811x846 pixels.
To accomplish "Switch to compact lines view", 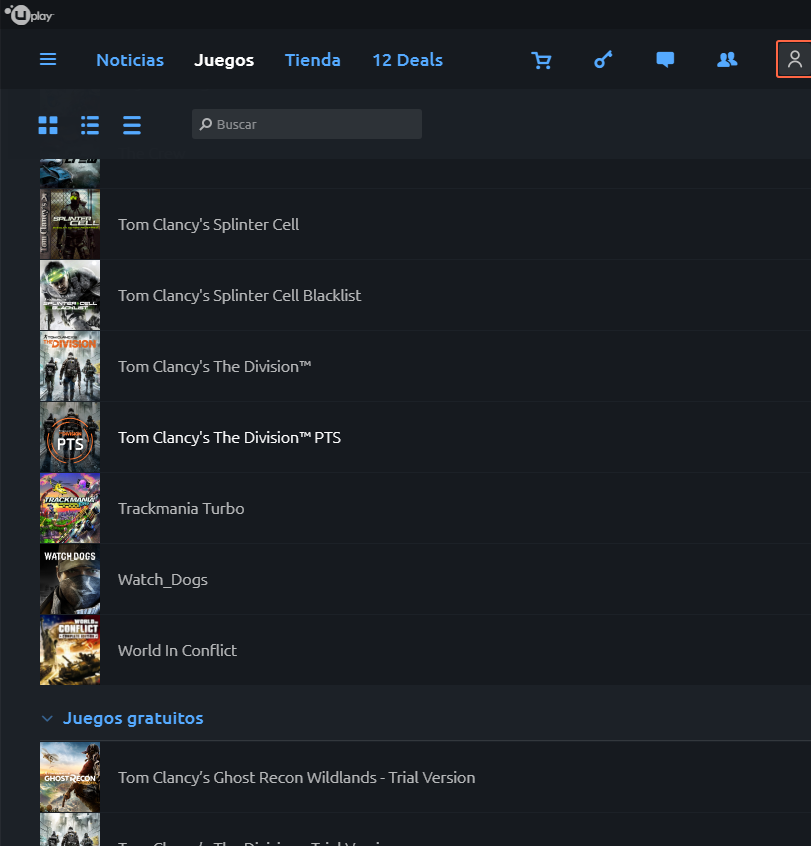I will point(132,125).
